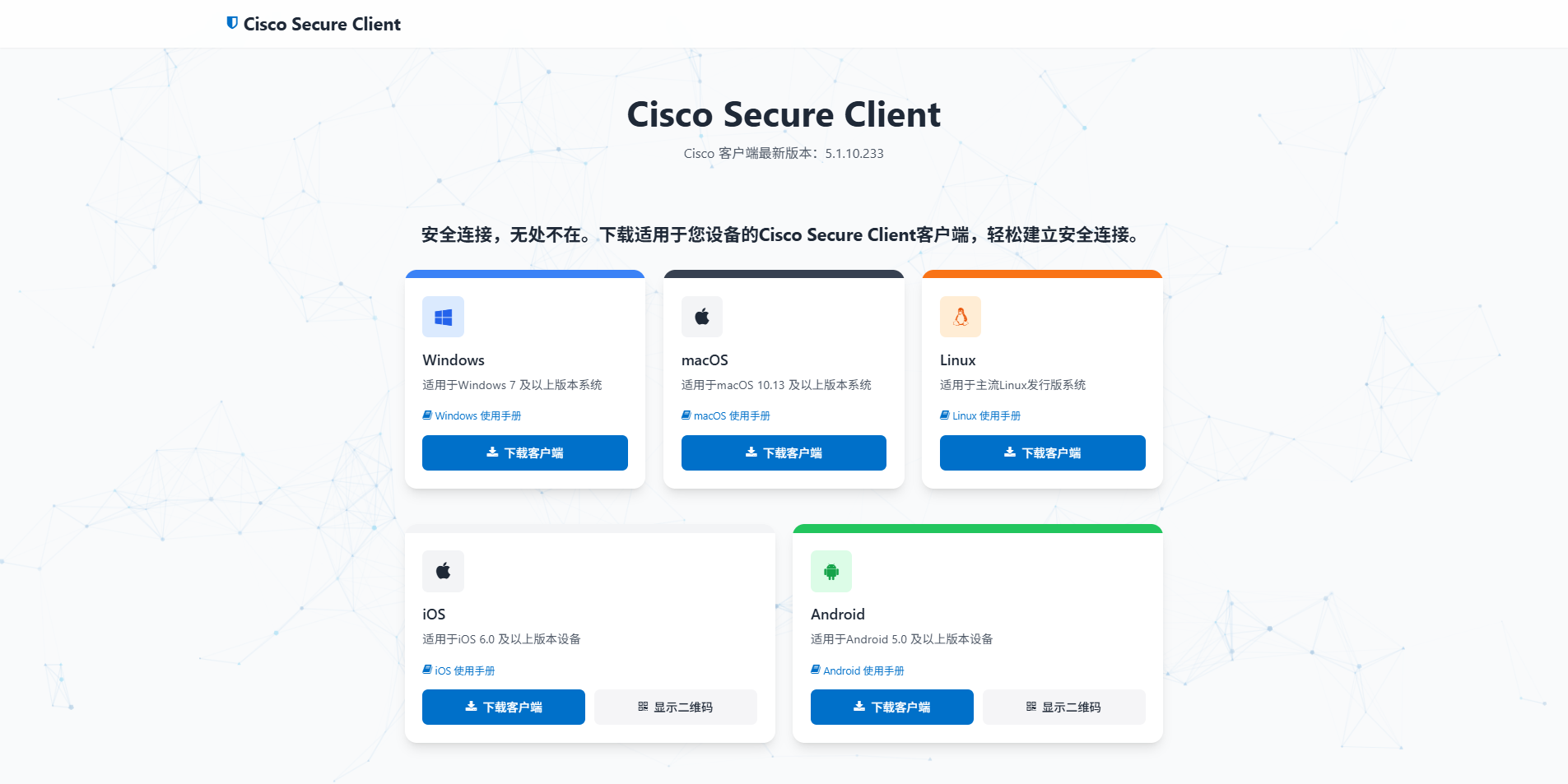Viewport: 1568px width, 784px height.
Task: Download the macOS client
Action: coord(784,452)
